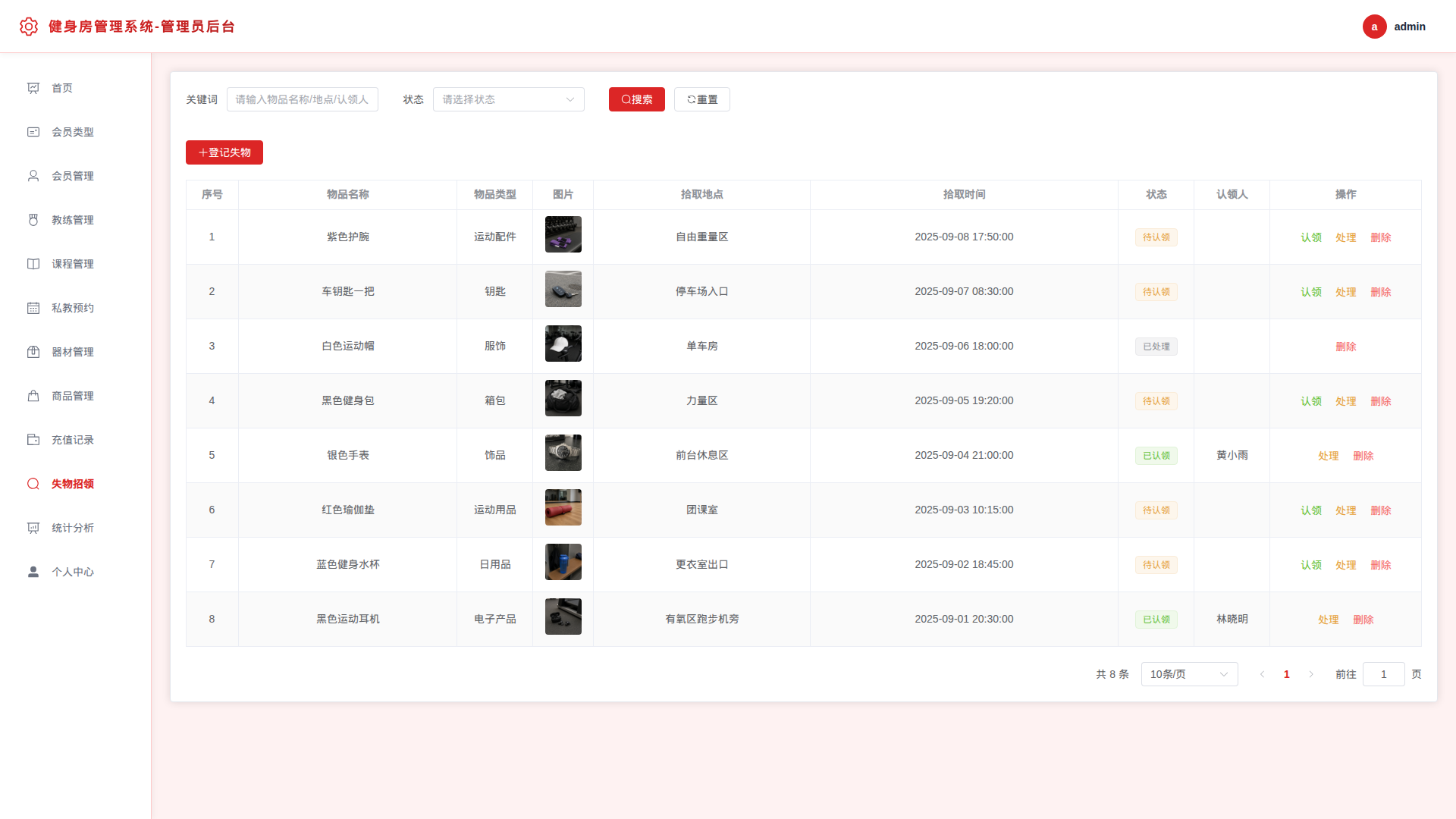
Task: Click the 课程管理 book icon
Action: (33, 264)
